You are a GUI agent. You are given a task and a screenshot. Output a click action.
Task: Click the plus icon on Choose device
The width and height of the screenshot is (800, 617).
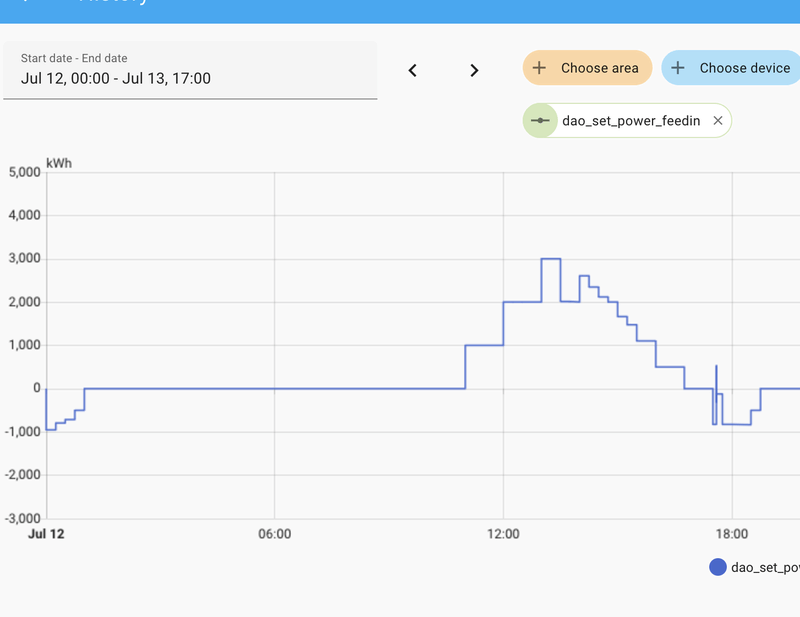[678, 68]
